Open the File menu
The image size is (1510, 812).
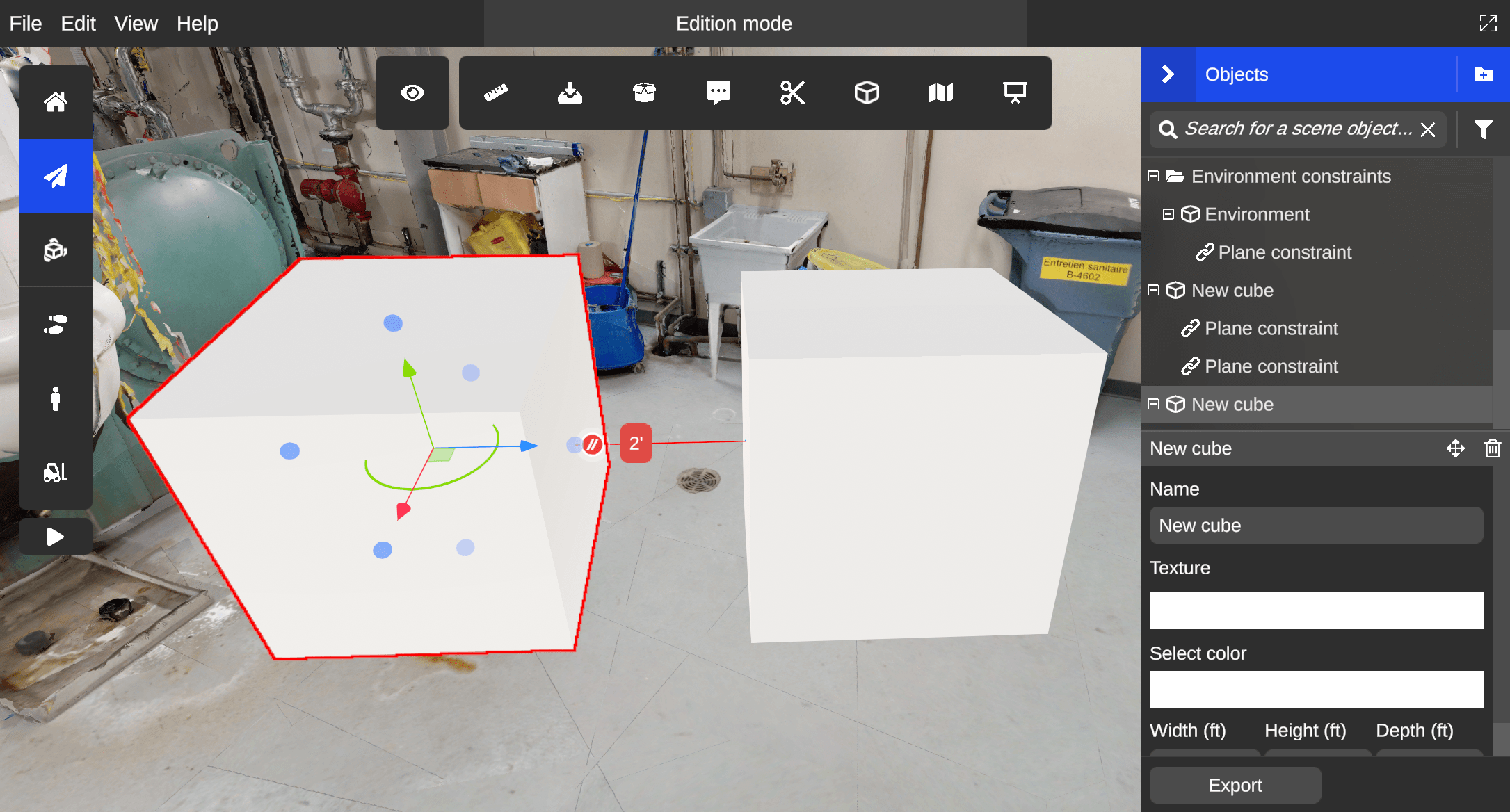(26, 24)
